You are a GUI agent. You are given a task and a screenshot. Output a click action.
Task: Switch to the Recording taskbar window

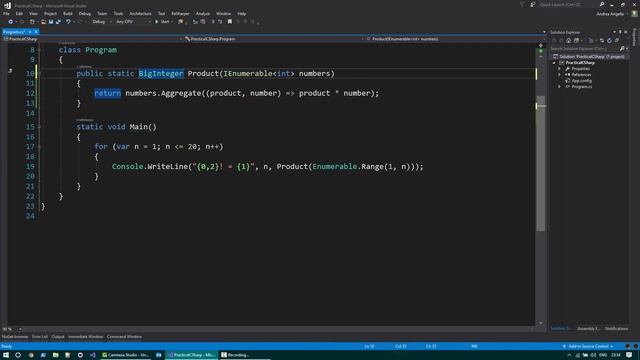tap(245, 355)
